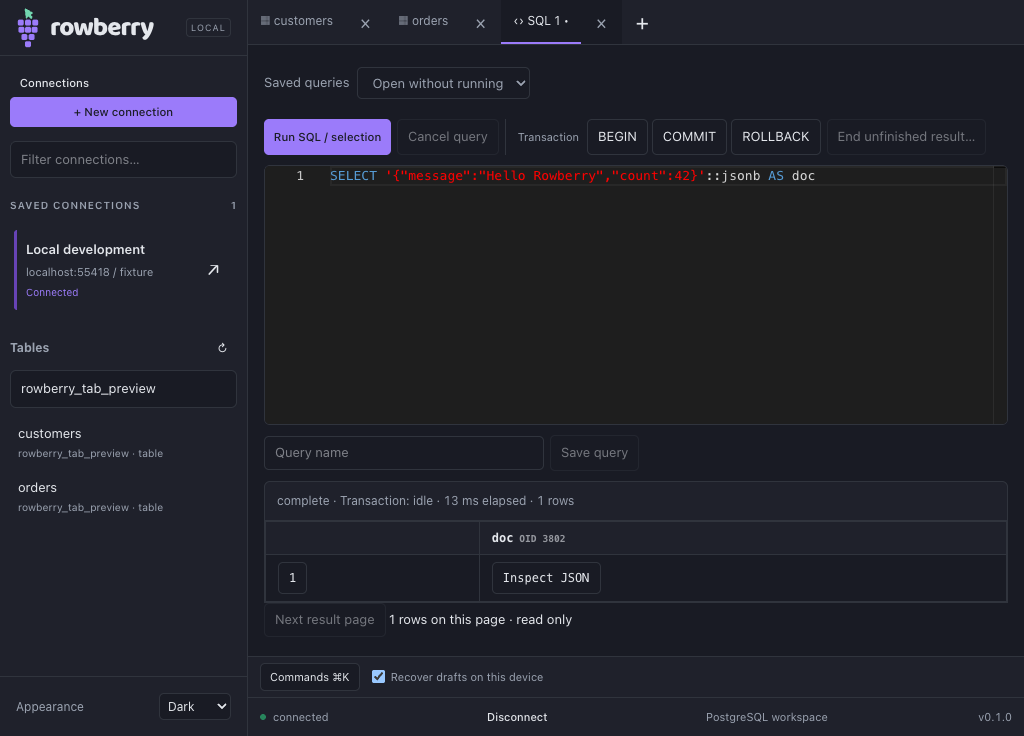Run SQL / selection
Screen dimensions: 1024x736
coord(327,136)
